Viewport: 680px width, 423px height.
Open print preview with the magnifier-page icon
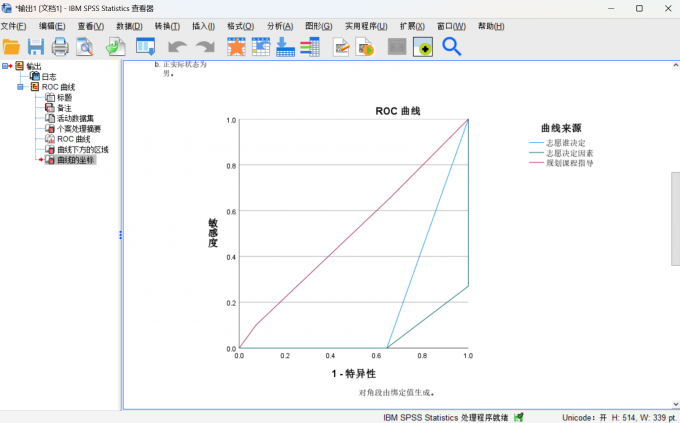click(x=85, y=47)
